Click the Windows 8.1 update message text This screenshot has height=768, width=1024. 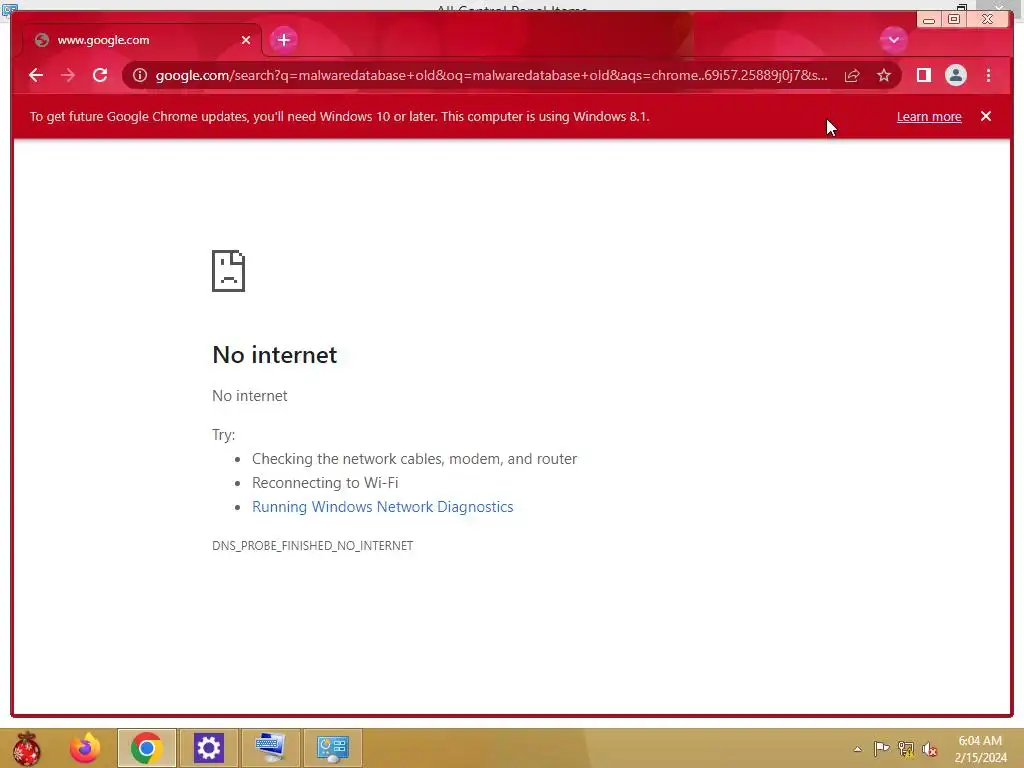[x=340, y=116]
